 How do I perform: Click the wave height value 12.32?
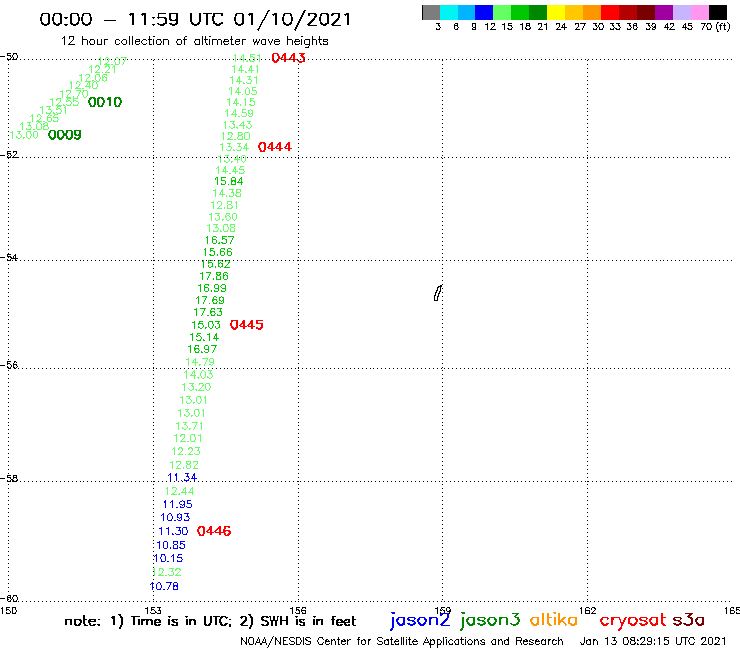pyautogui.click(x=167, y=572)
